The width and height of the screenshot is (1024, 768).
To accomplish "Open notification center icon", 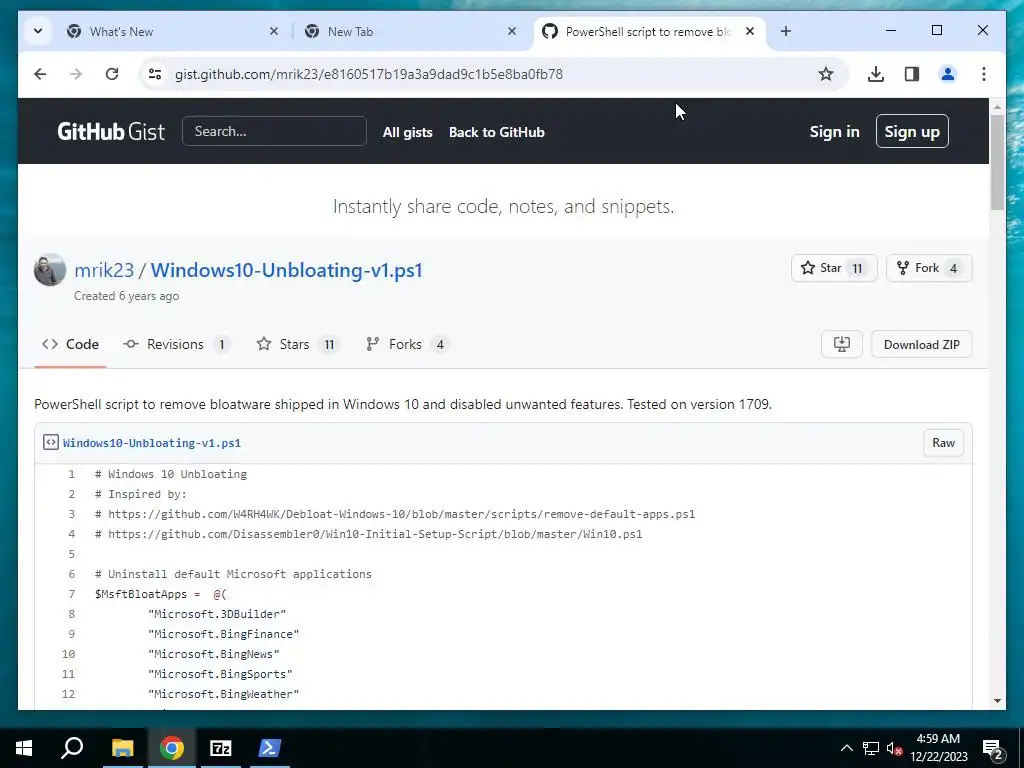I will coord(993,748).
